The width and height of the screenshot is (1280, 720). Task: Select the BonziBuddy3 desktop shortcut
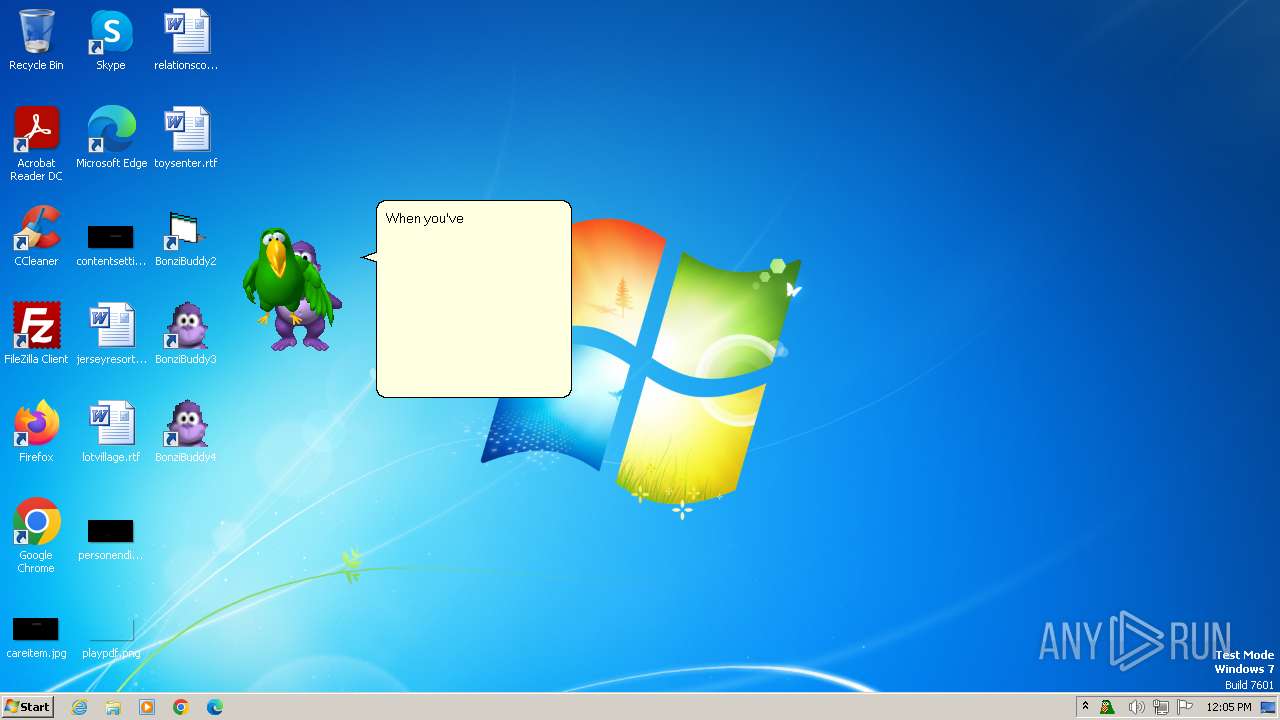point(186,334)
